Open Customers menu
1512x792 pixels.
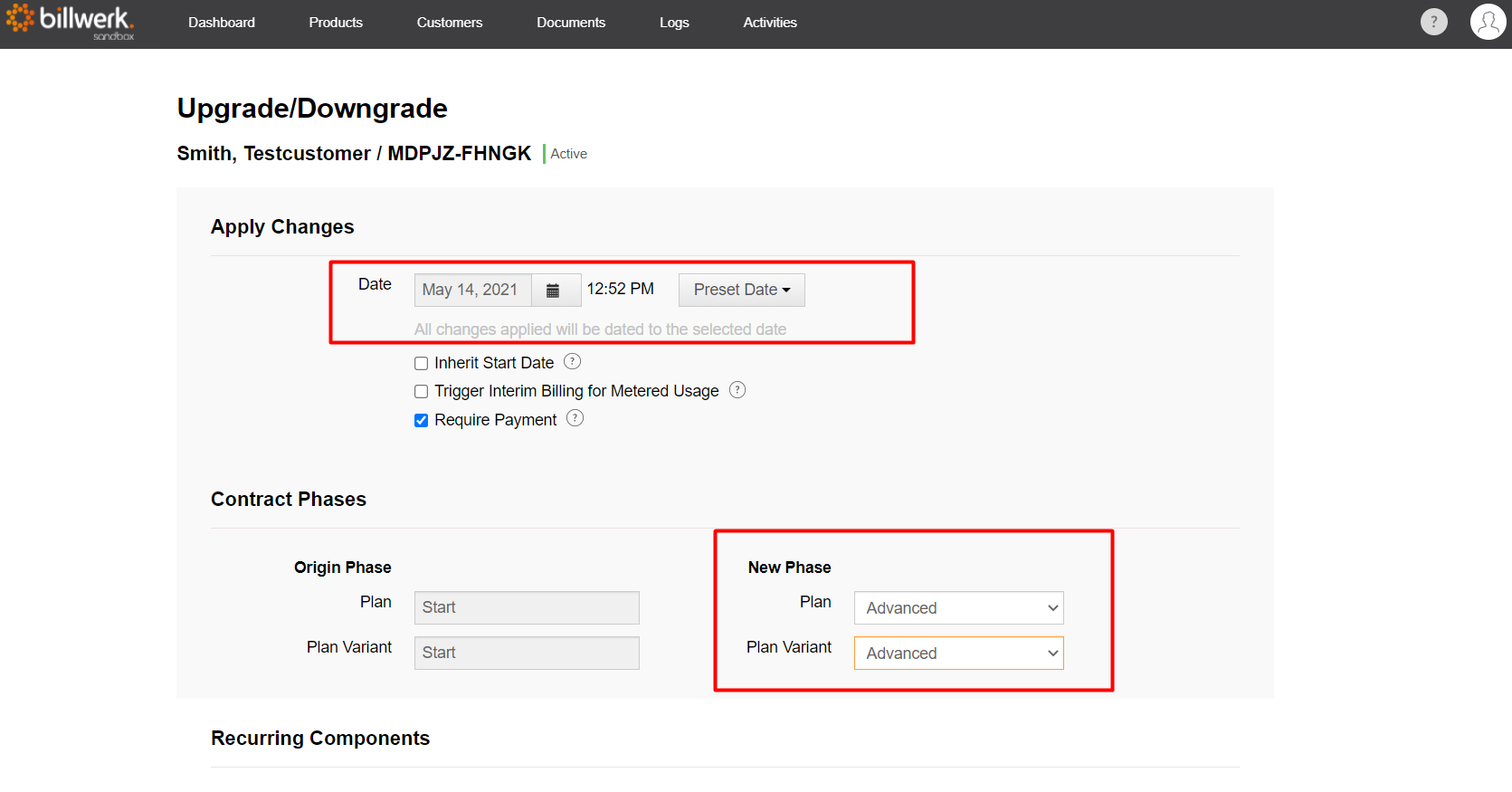[450, 23]
